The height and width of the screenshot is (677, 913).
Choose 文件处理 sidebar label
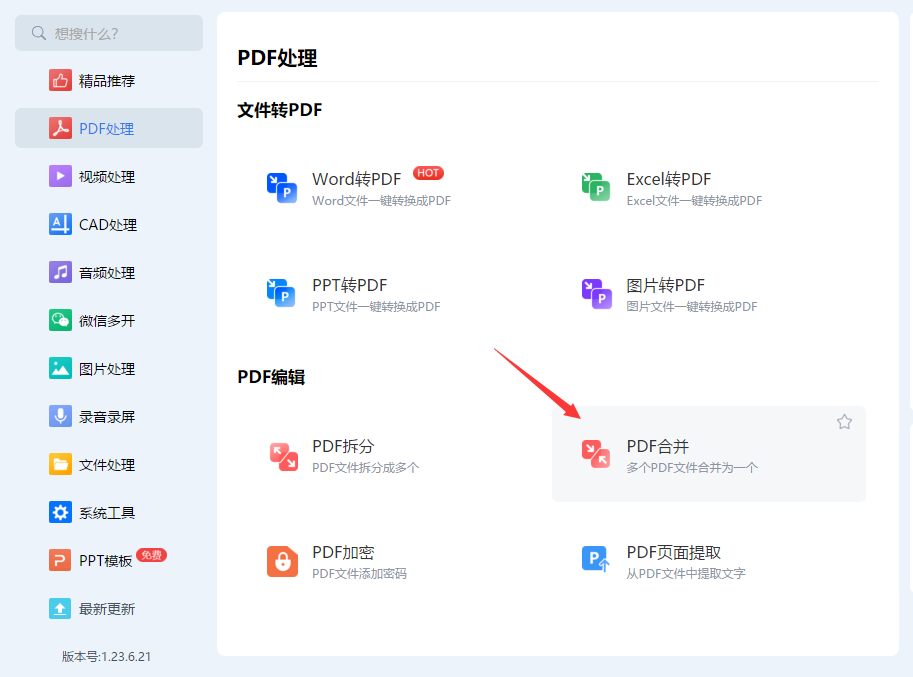107,465
